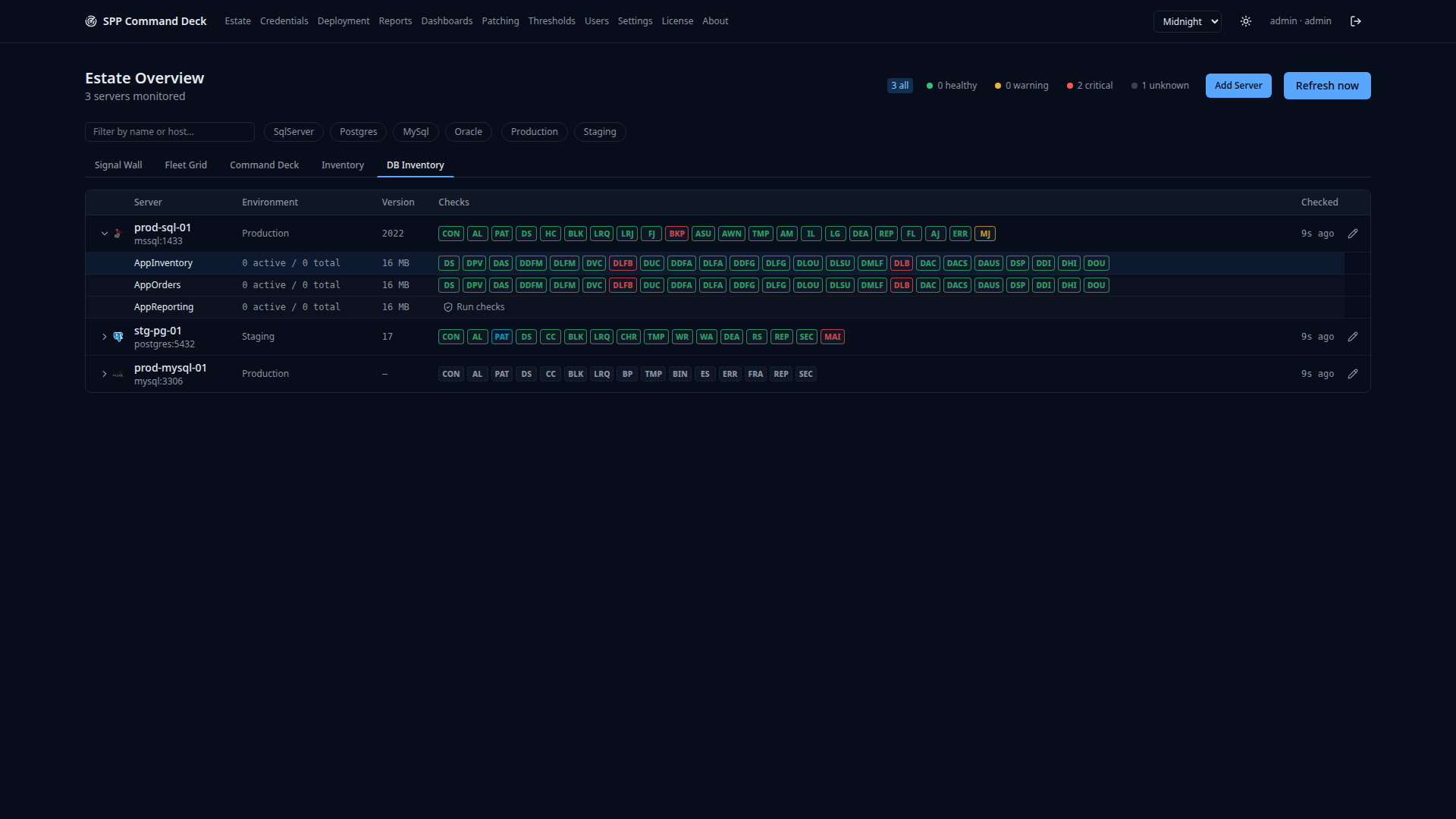
Task: Click the SEC badge on stg-pg-01
Action: point(807,337)
